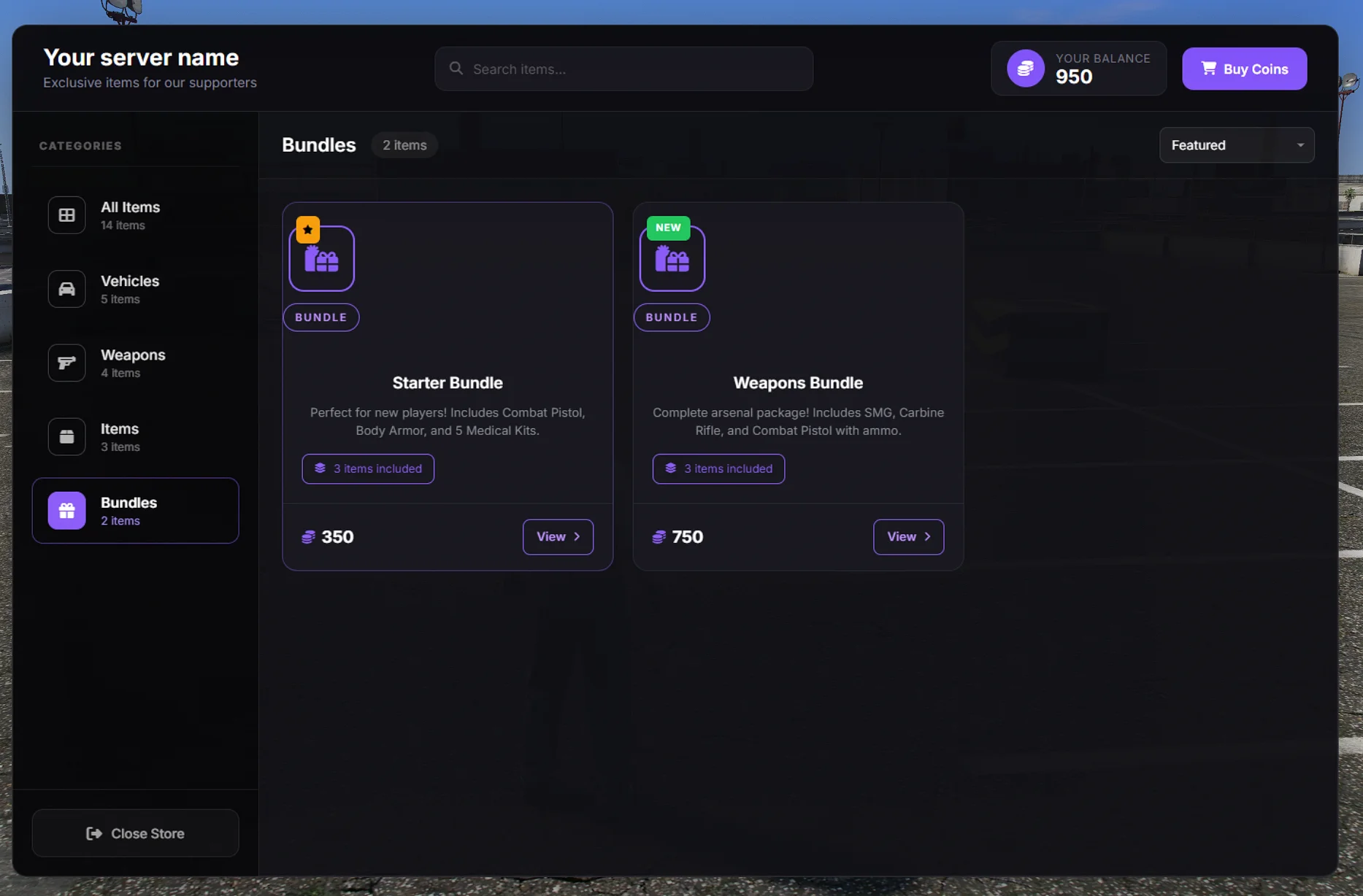
Task: Close the store from the sidebar
Action: [136, 833]
